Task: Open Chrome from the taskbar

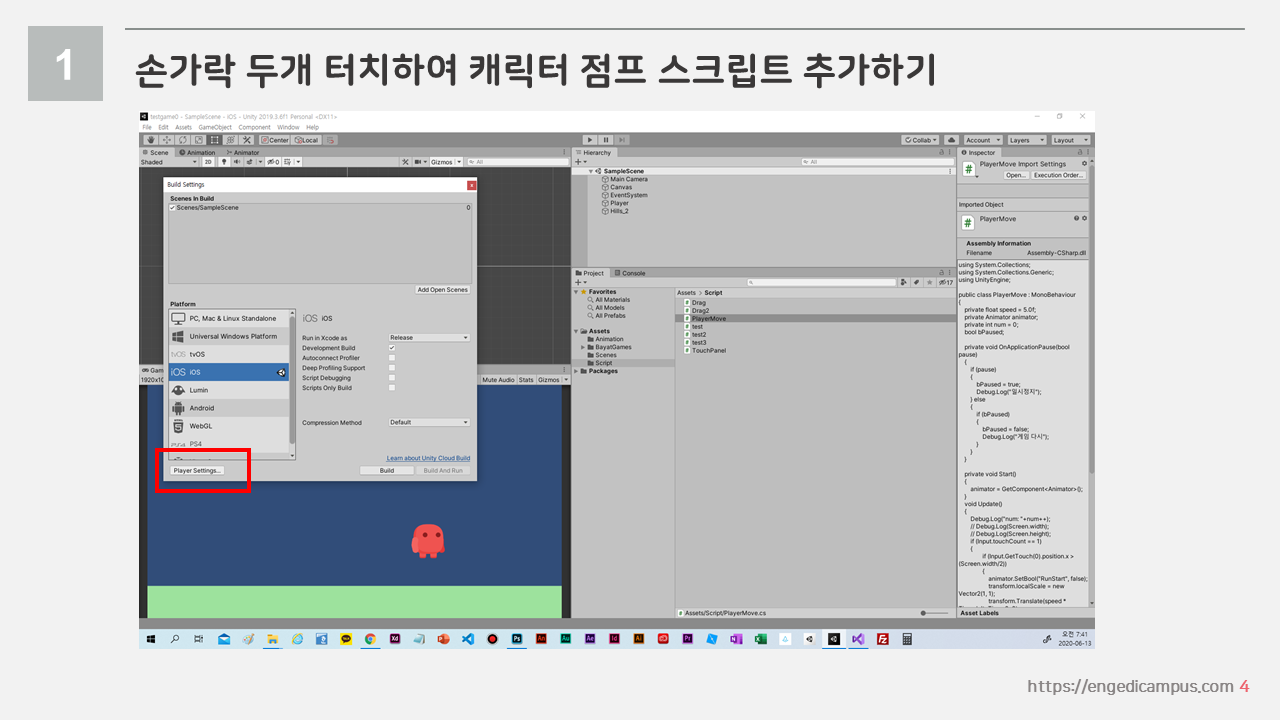Action: (370, 639)
